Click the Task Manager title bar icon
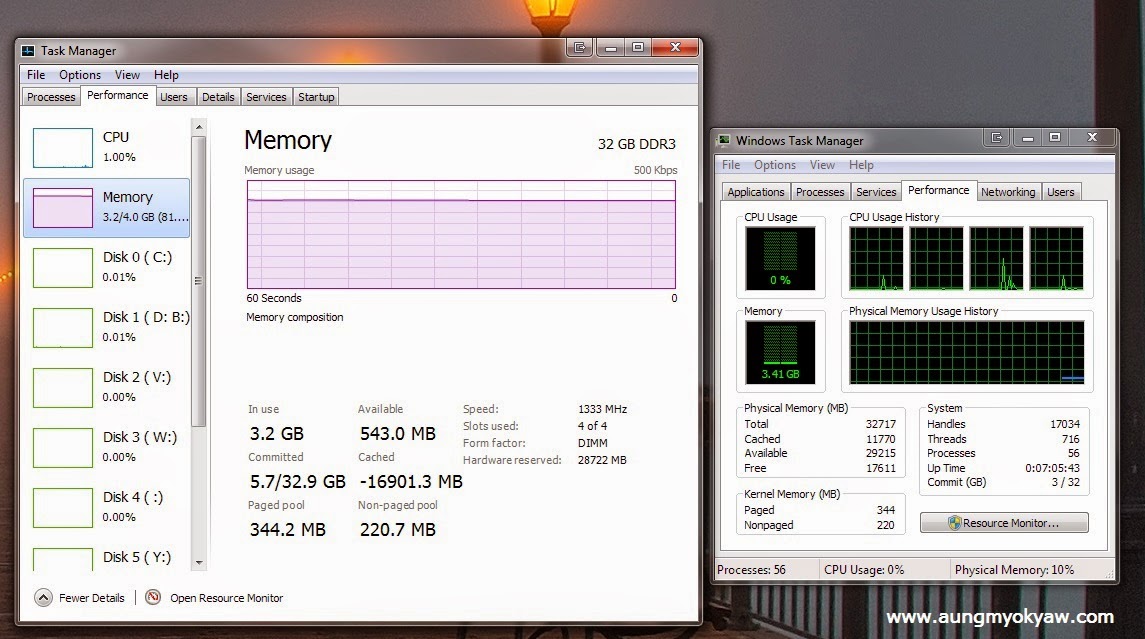Image resolution: width=1145 pixels, height=639 pixels. click(x=28, y=50)
